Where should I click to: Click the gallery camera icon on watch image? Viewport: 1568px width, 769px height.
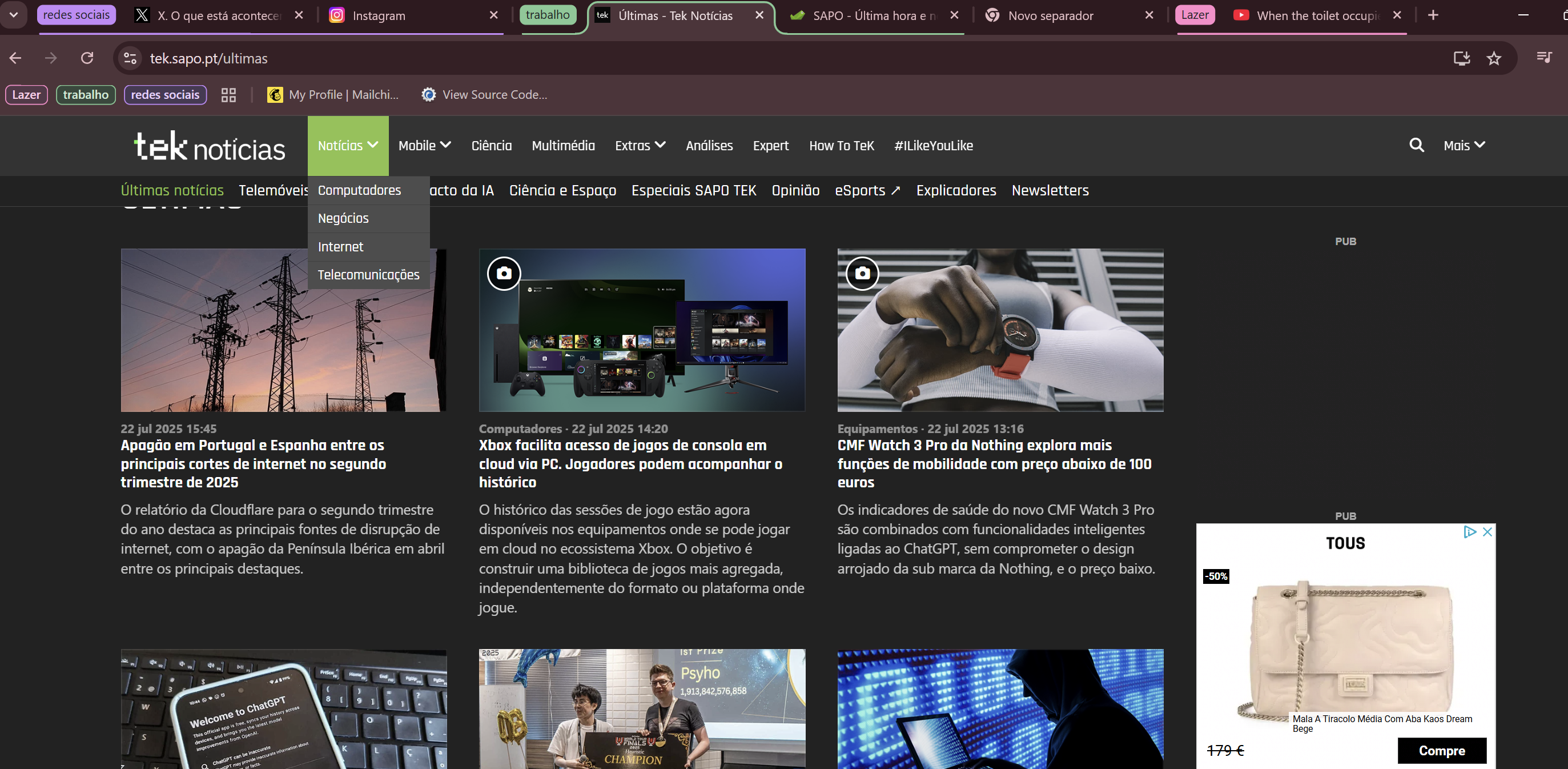tap(862, 274)
